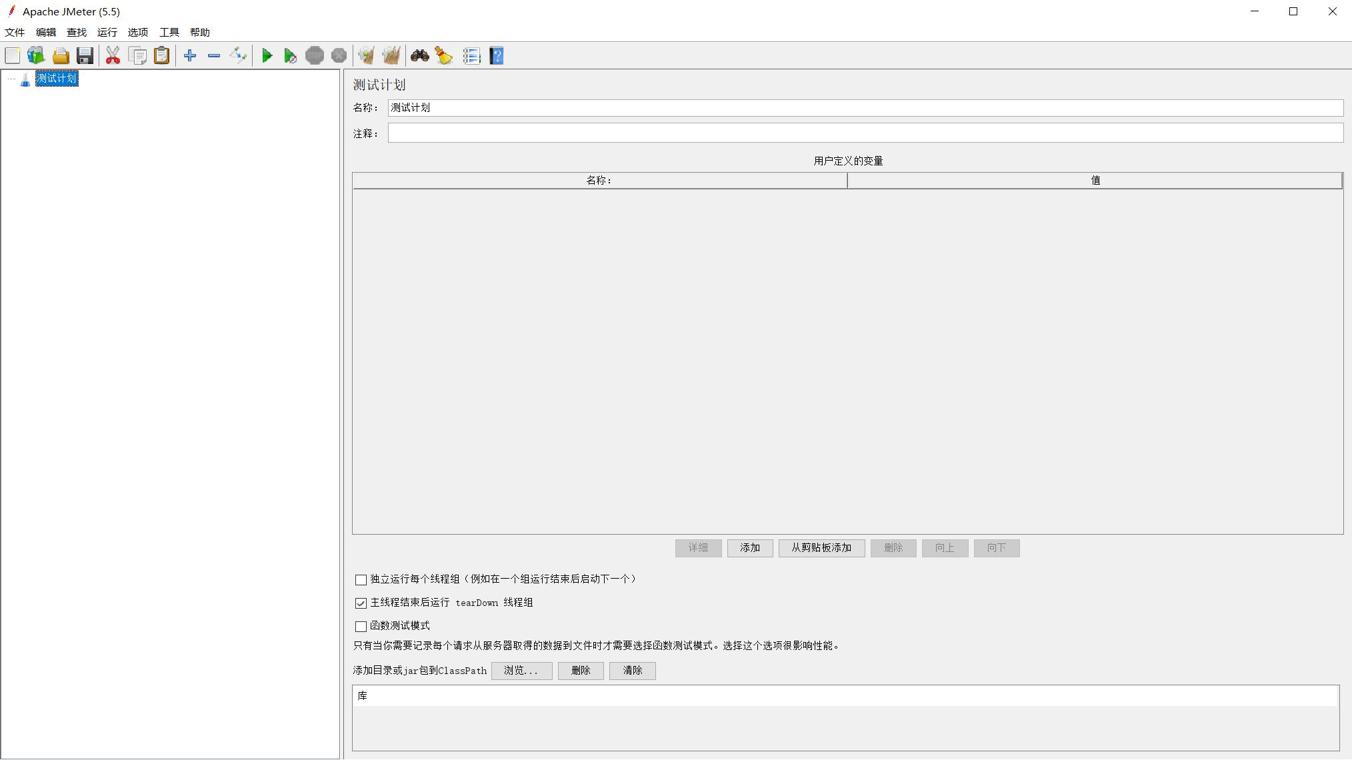The width and height of the screenshot is (1352, 760).
Task: Click the 测试计划 flask icon in tree
Action: tap(25, 79)
